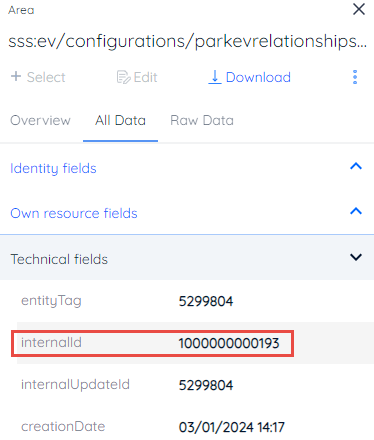Click the Technical fields section title

pyautogui.click(x=59, y=259)
